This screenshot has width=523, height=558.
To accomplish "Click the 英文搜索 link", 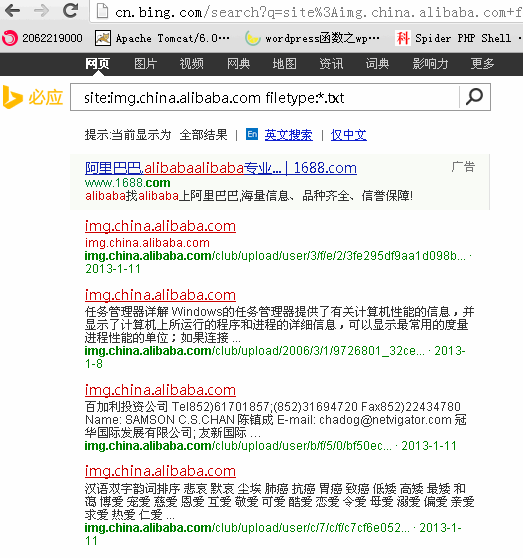I will 289,135.
